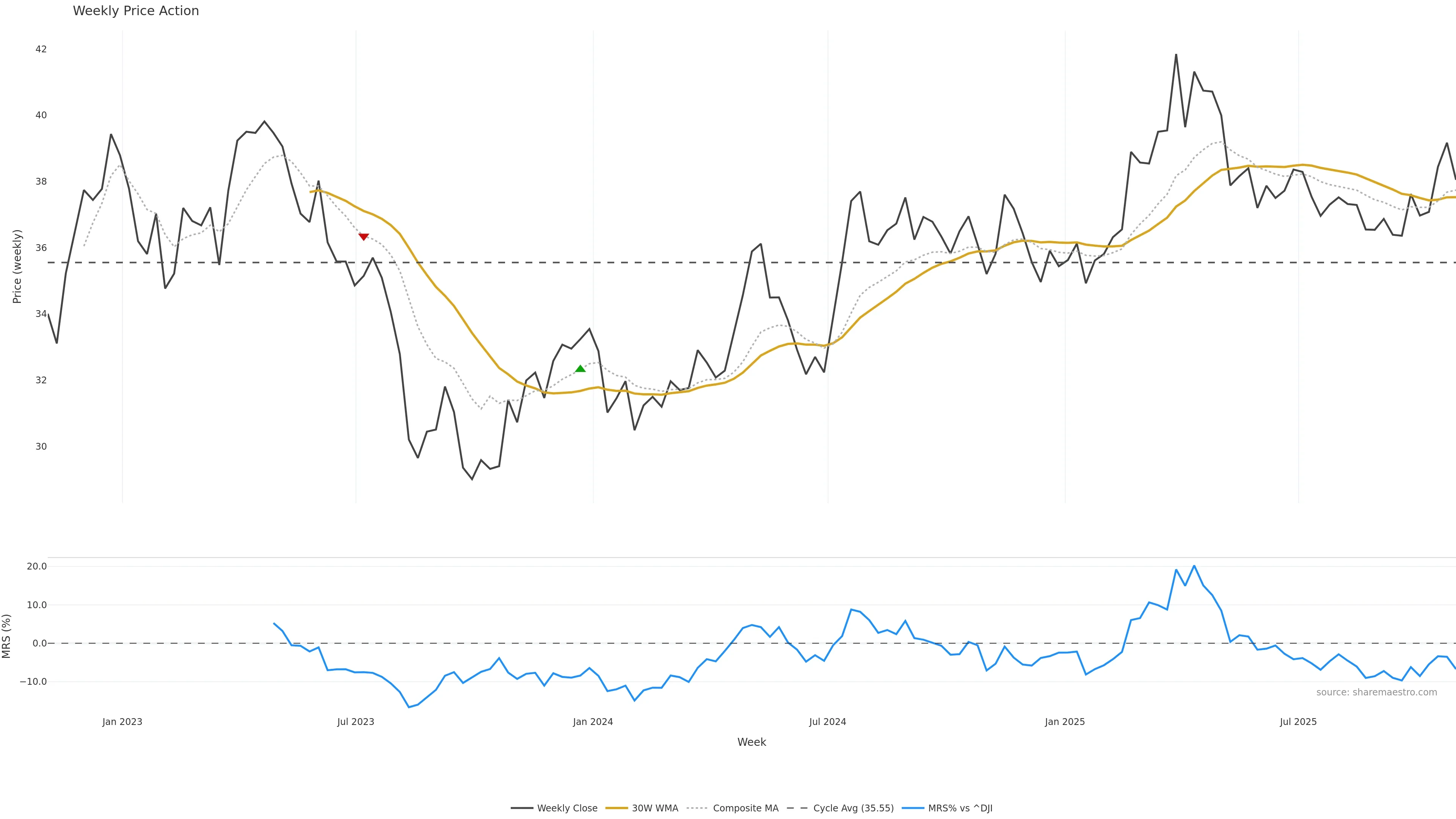1456x819 pixels.
Task: Click the Jul 2024 axis tick label
Action: point(827,722)
